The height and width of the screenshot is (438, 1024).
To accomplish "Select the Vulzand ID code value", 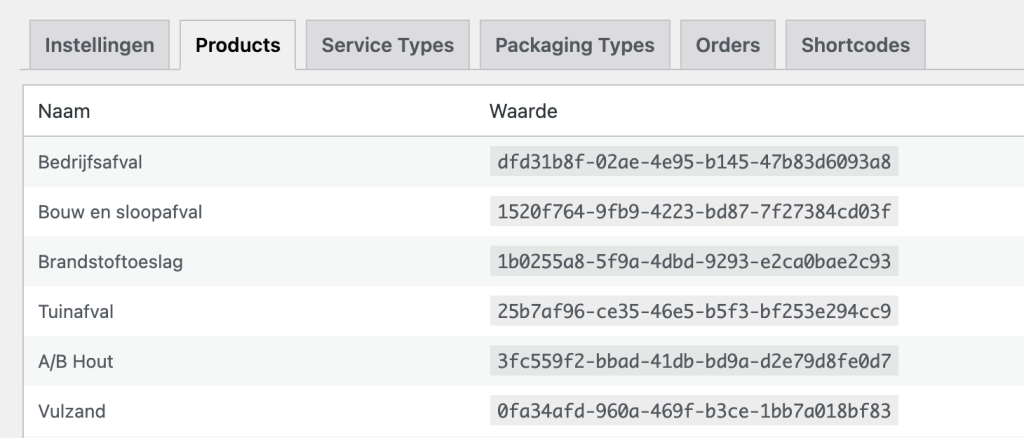I will pyautogui.click(x=693, y=411).
